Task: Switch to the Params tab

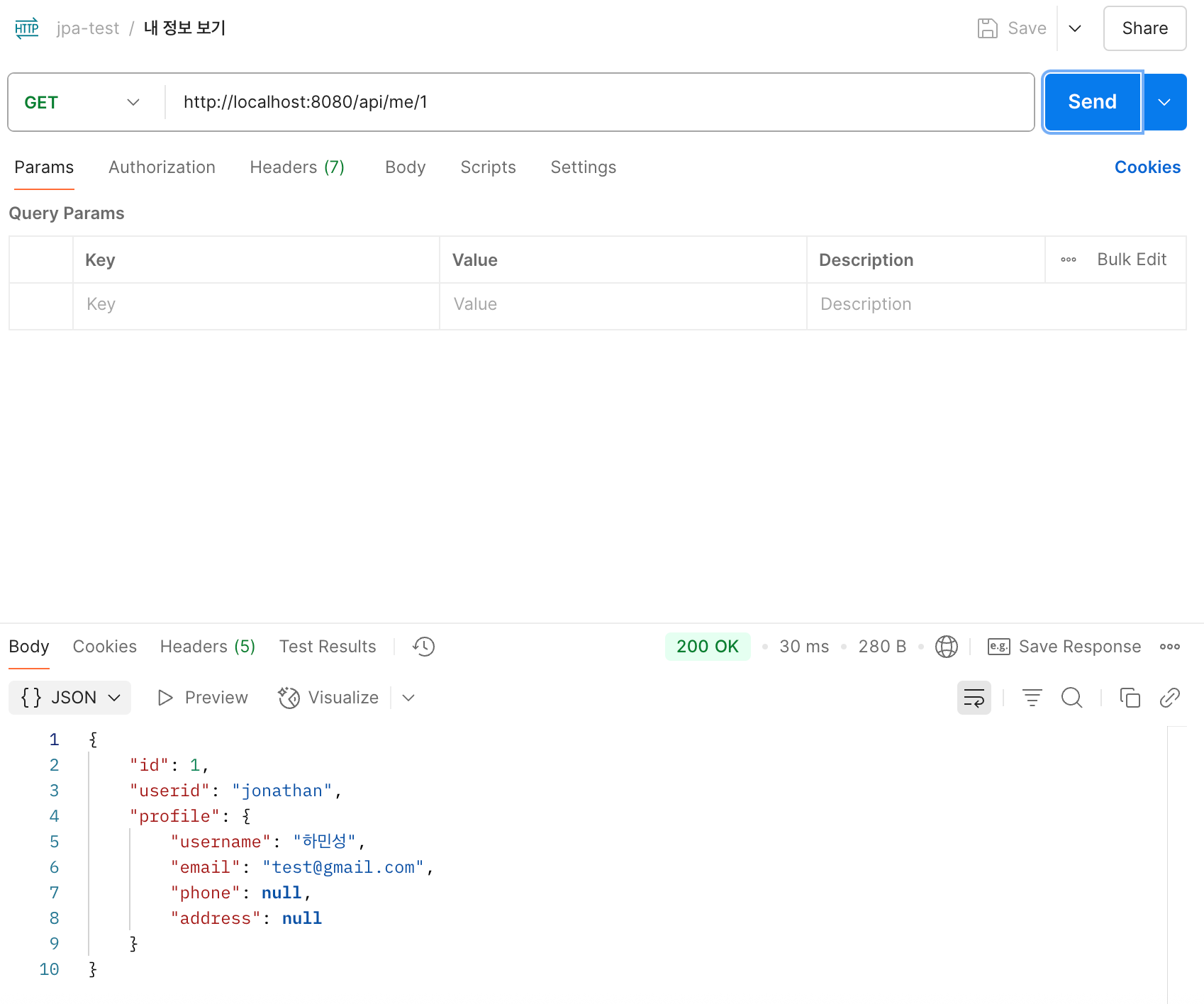Action: (44, 167)
